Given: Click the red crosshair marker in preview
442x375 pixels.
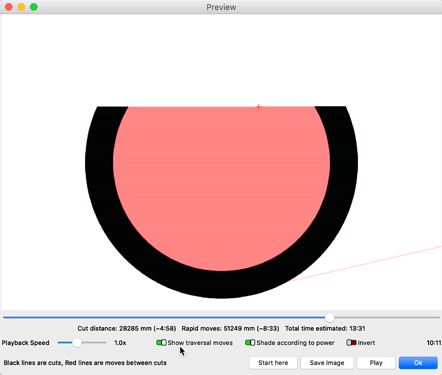Looking at the screenshot, I should point(258,107).
